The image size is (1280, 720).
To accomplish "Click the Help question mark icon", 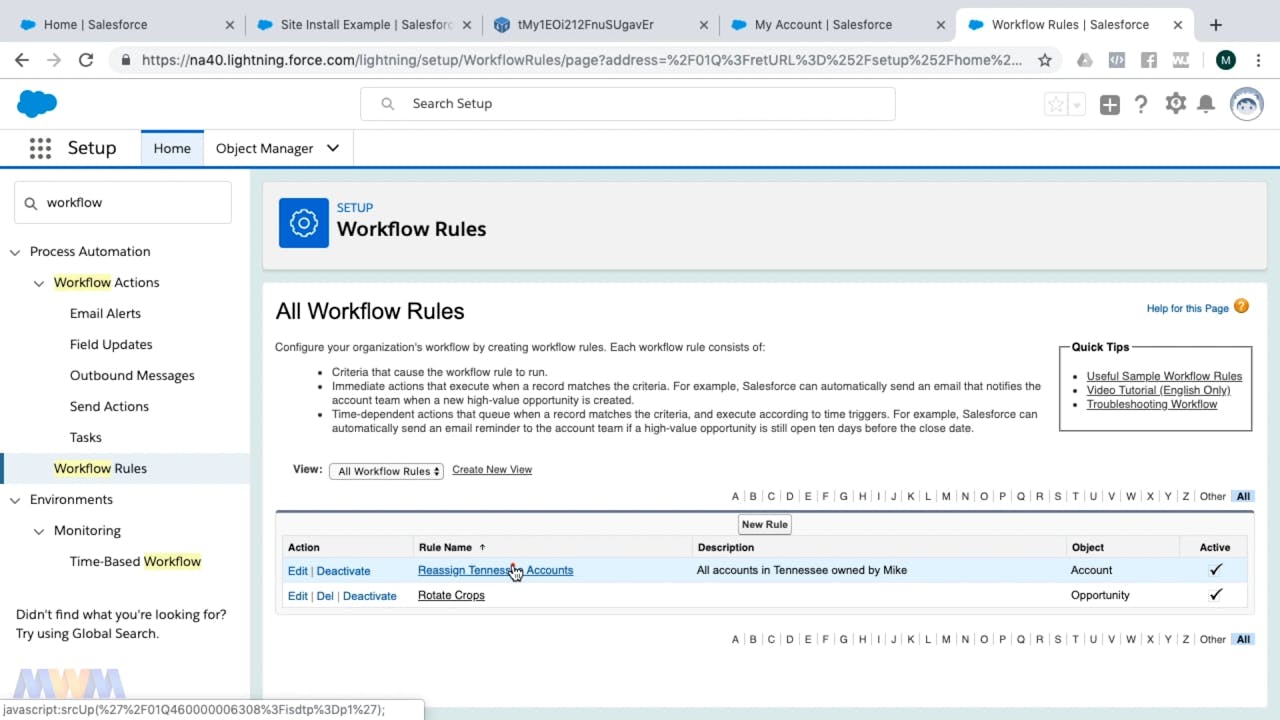I will click(x=1141, y=104).
